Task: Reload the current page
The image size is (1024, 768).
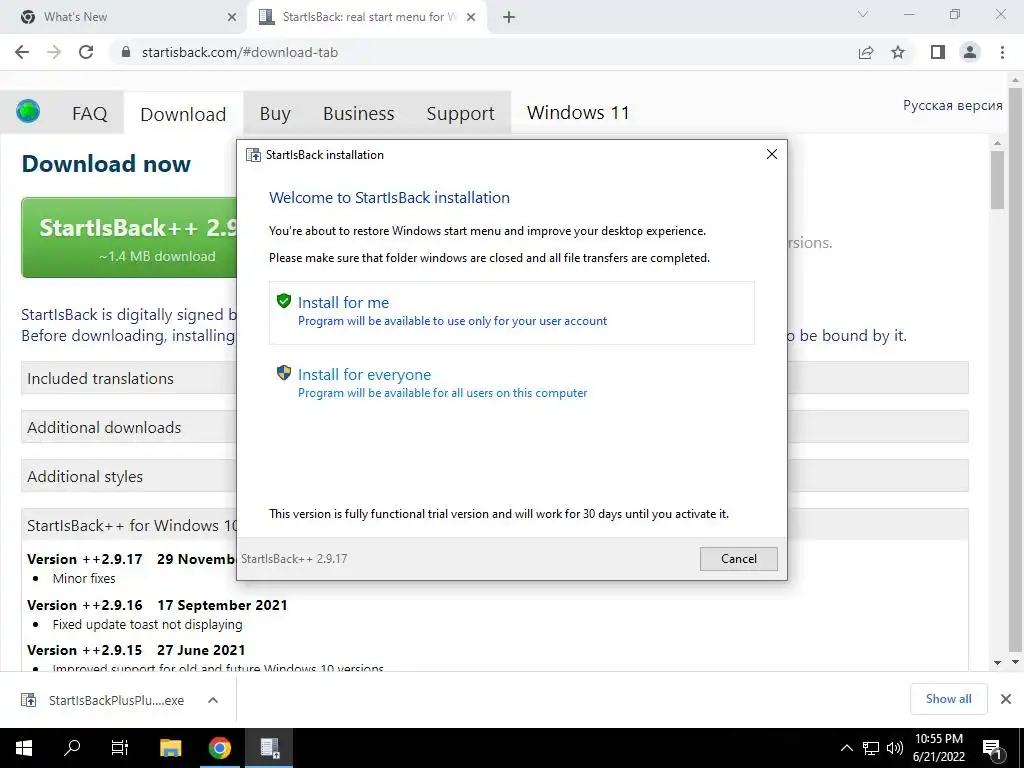Action: pos(86,52)
